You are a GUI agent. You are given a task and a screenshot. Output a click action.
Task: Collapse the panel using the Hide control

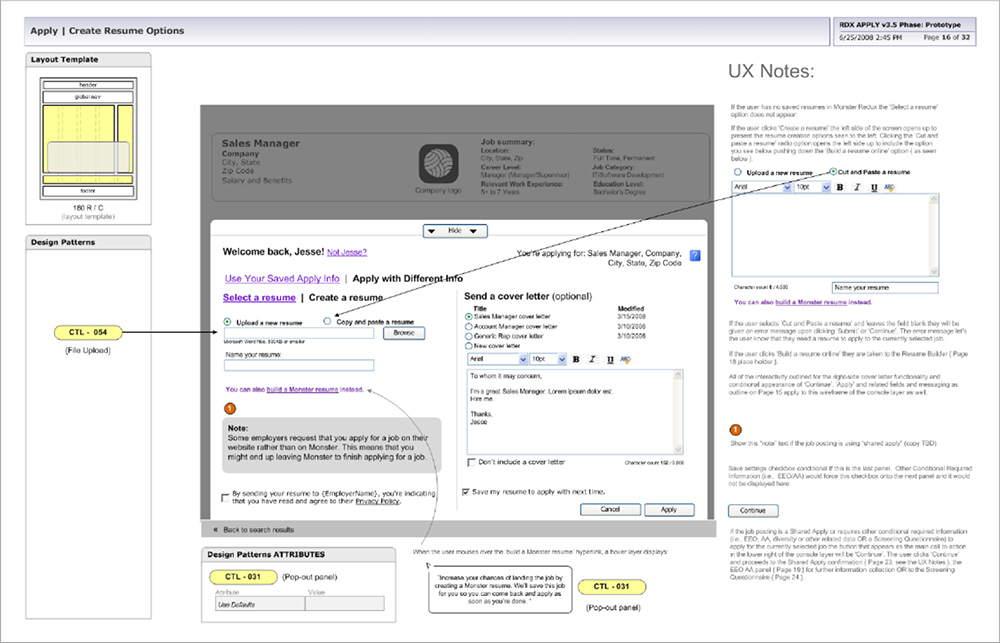pos(455,231)
